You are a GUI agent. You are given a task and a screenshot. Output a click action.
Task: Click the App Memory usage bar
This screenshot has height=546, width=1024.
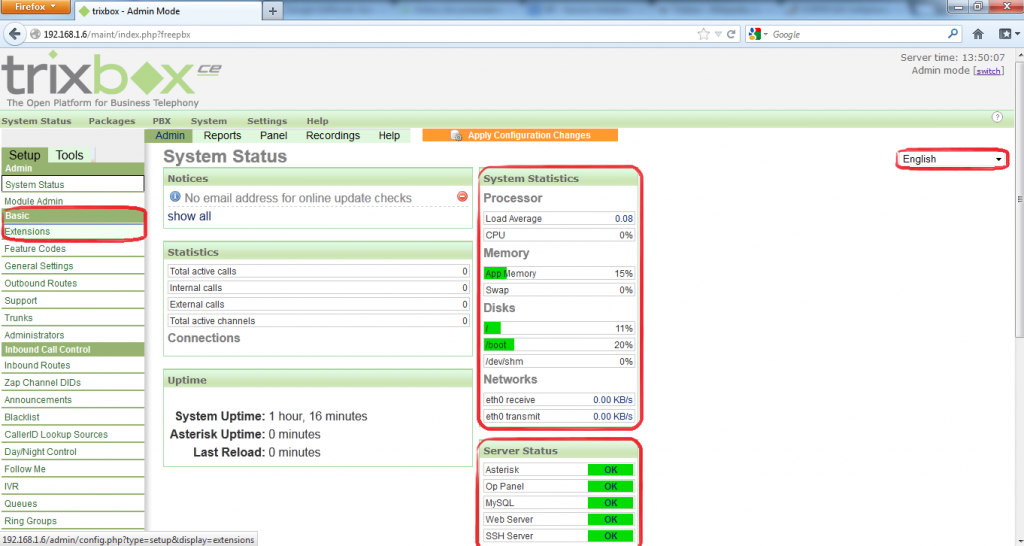(559, 274)
